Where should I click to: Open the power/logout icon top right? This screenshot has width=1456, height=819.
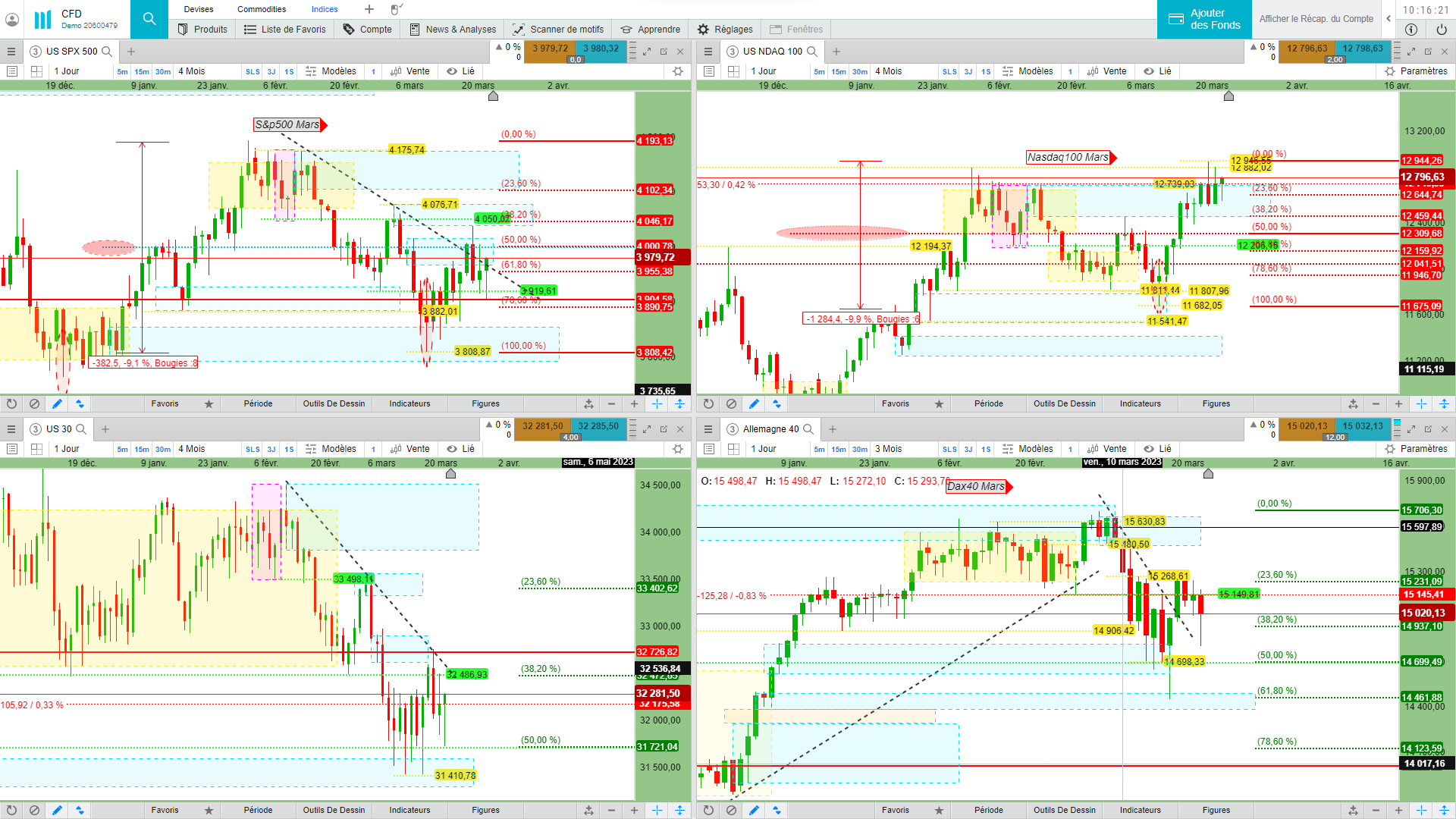(x=1442, y=30)
